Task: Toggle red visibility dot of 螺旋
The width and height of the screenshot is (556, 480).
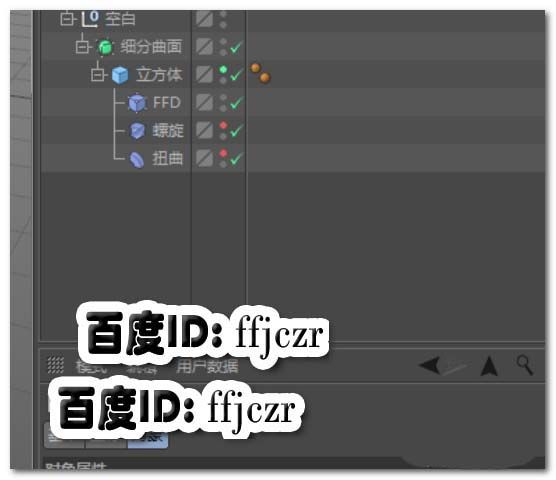Action: tap(223, 125)
